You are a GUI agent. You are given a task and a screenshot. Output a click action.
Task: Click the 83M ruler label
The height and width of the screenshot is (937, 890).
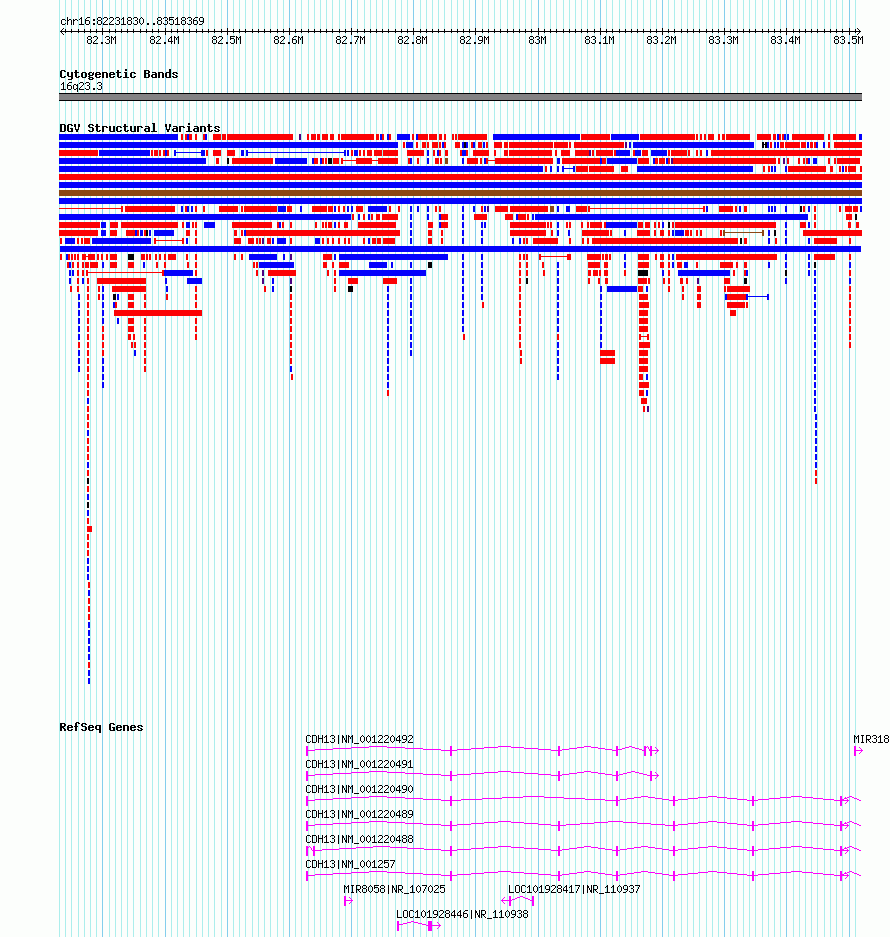coord(537,40)
